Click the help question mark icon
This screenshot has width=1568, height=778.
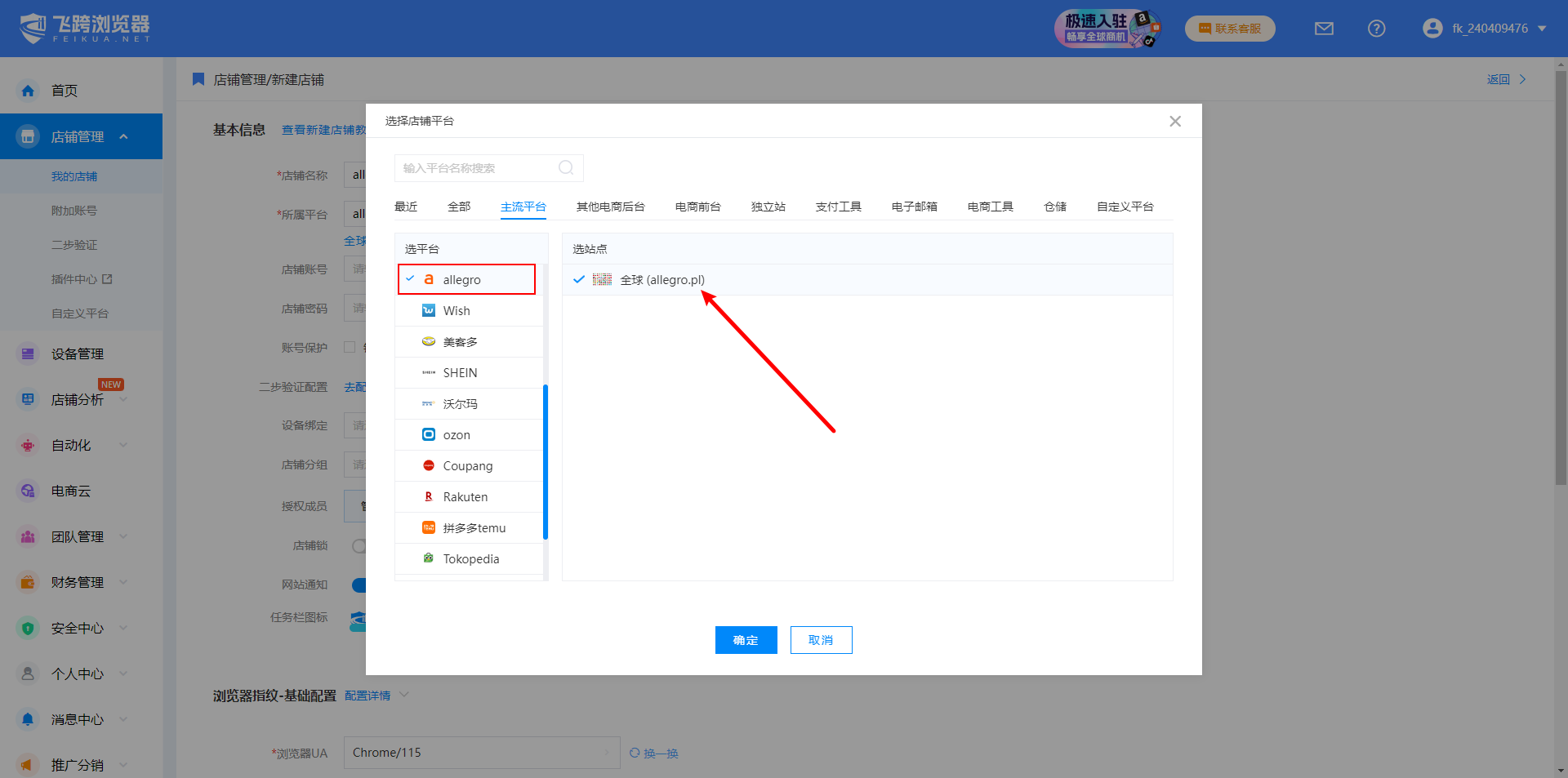(1376, 29)
